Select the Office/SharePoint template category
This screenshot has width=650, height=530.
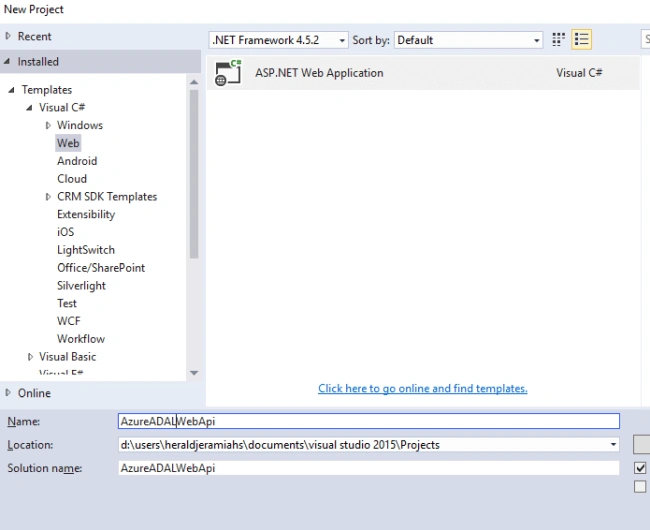click(101, 268)
